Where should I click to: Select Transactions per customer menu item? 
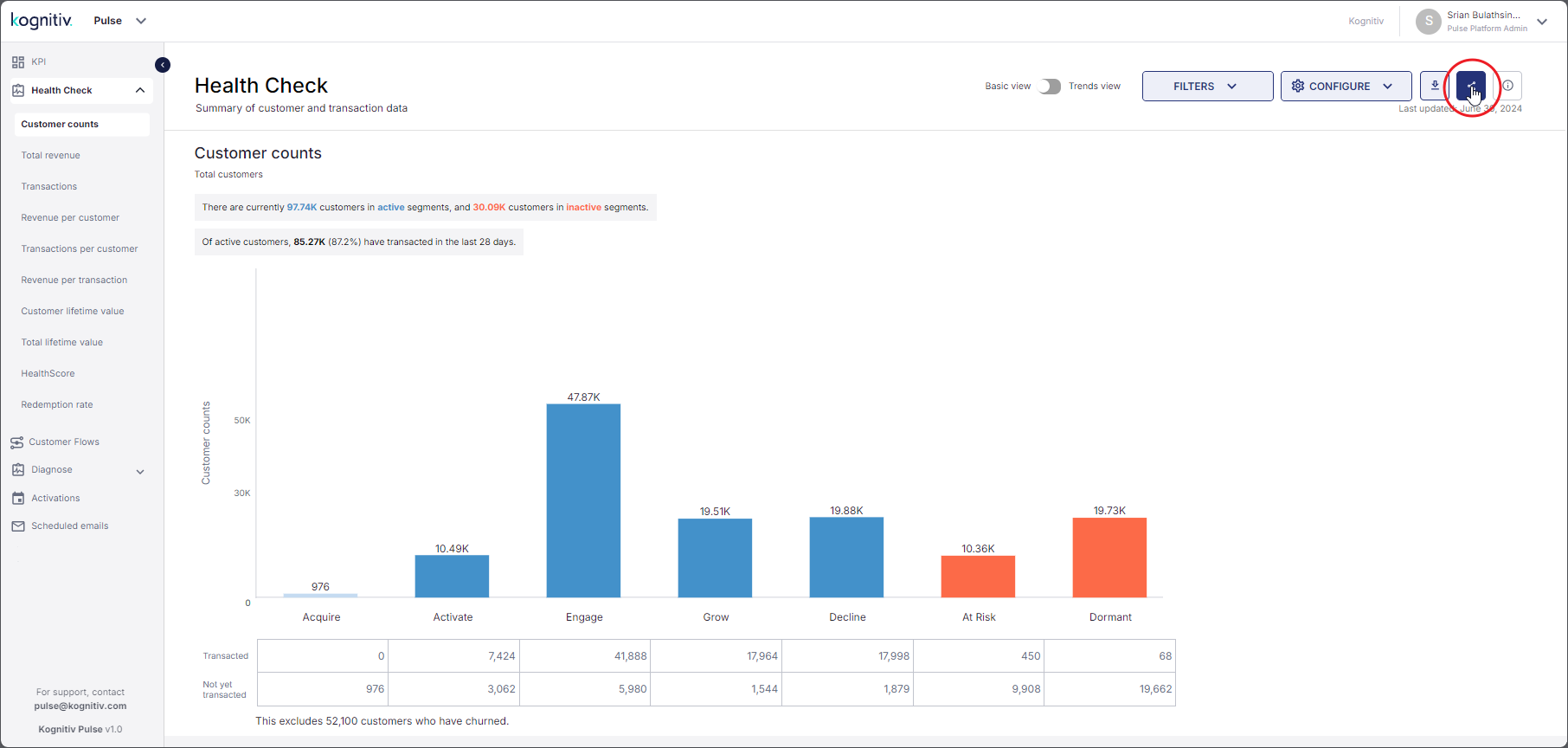click(80, 249)
